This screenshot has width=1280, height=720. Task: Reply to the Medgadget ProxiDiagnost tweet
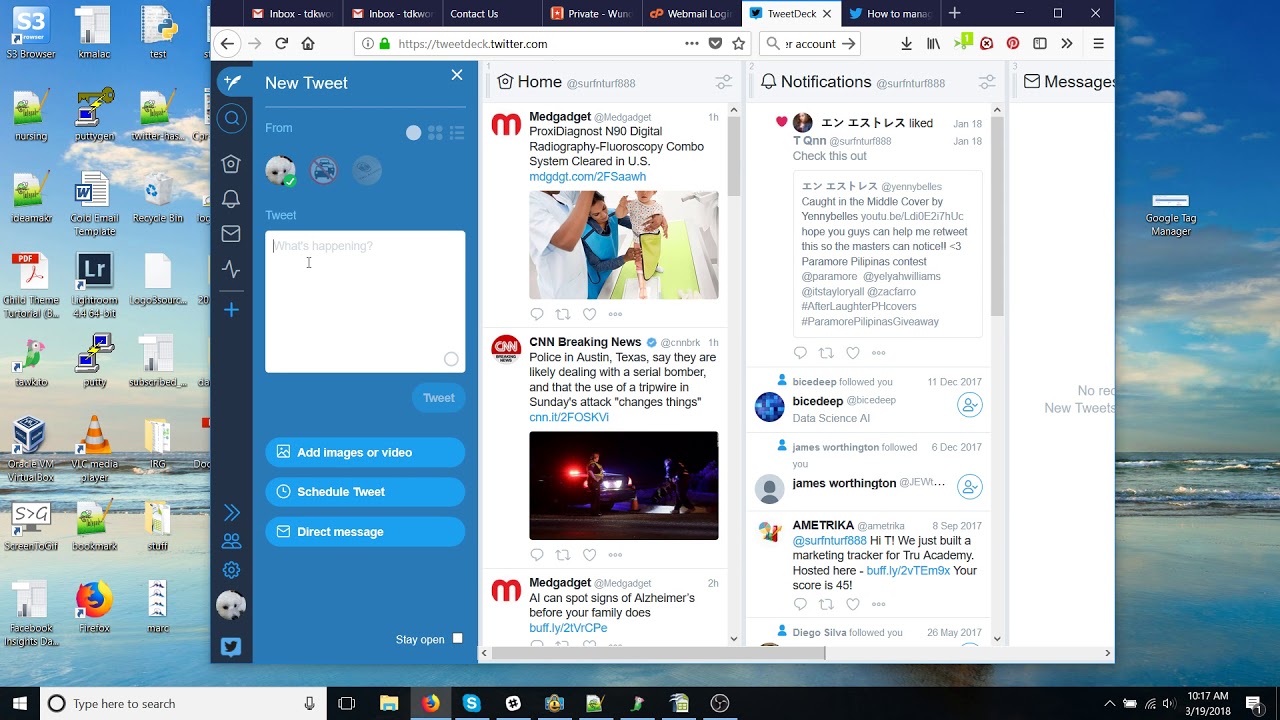coord(537,314)
